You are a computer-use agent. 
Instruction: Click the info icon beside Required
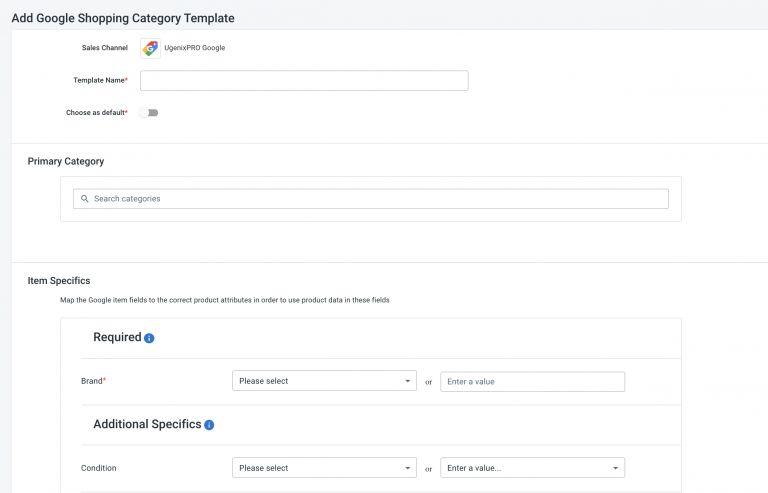[149, 338]
